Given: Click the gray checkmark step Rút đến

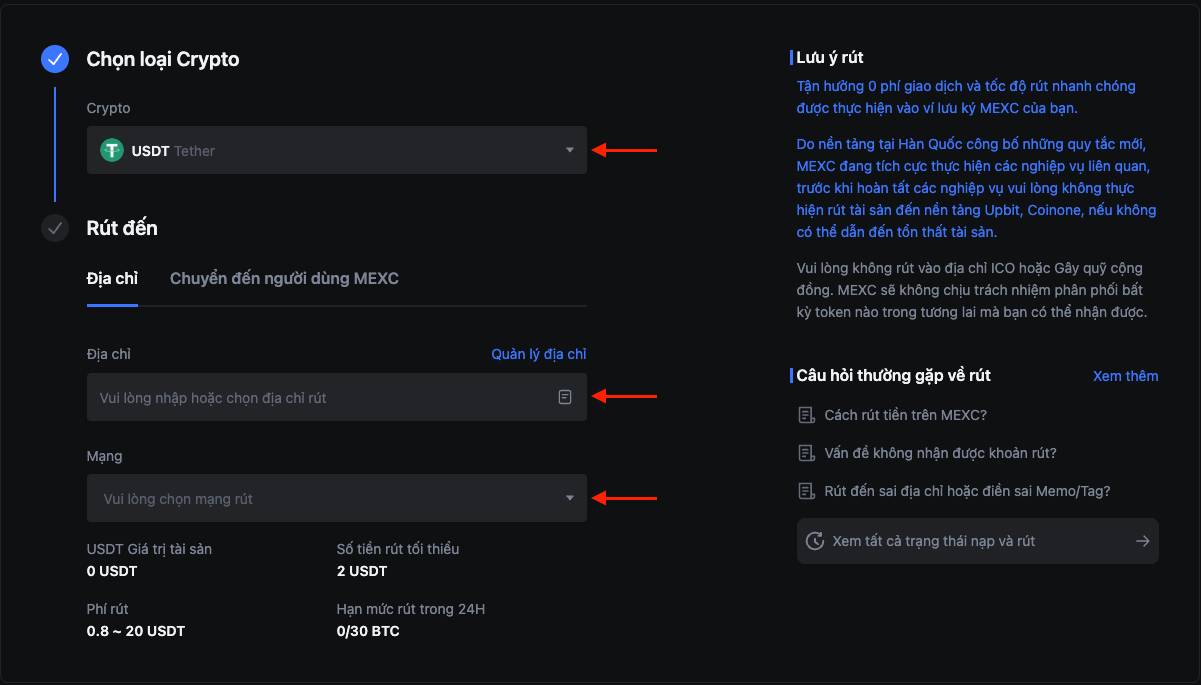Looking at the screenshot, I should (55, 228).
